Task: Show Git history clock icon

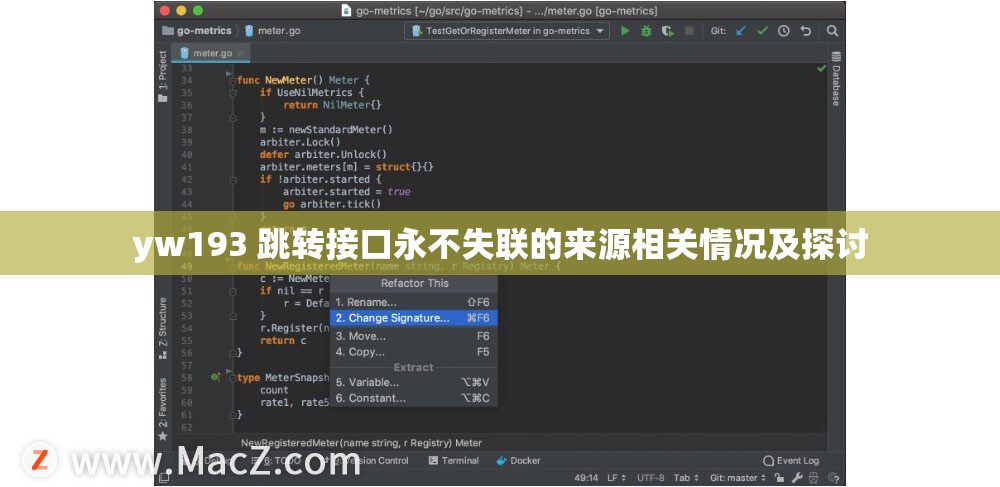Action: [784, 31]
